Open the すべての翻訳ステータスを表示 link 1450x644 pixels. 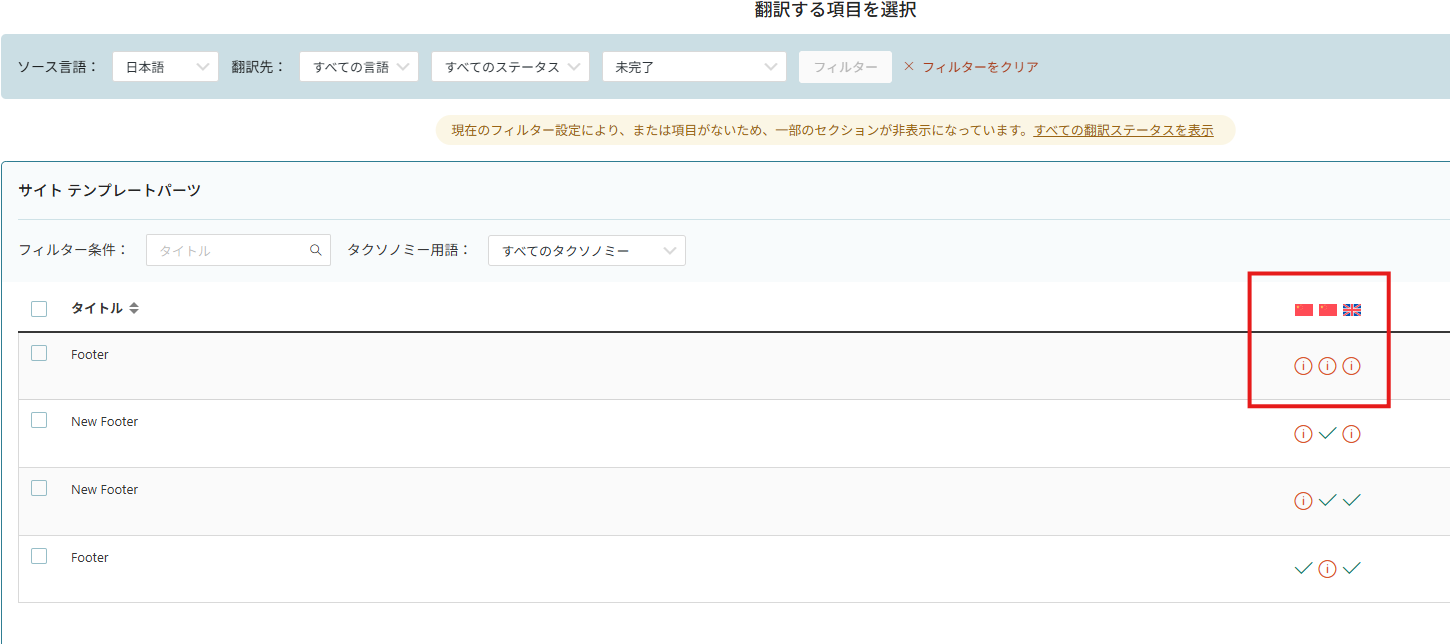coord(1124,130)
